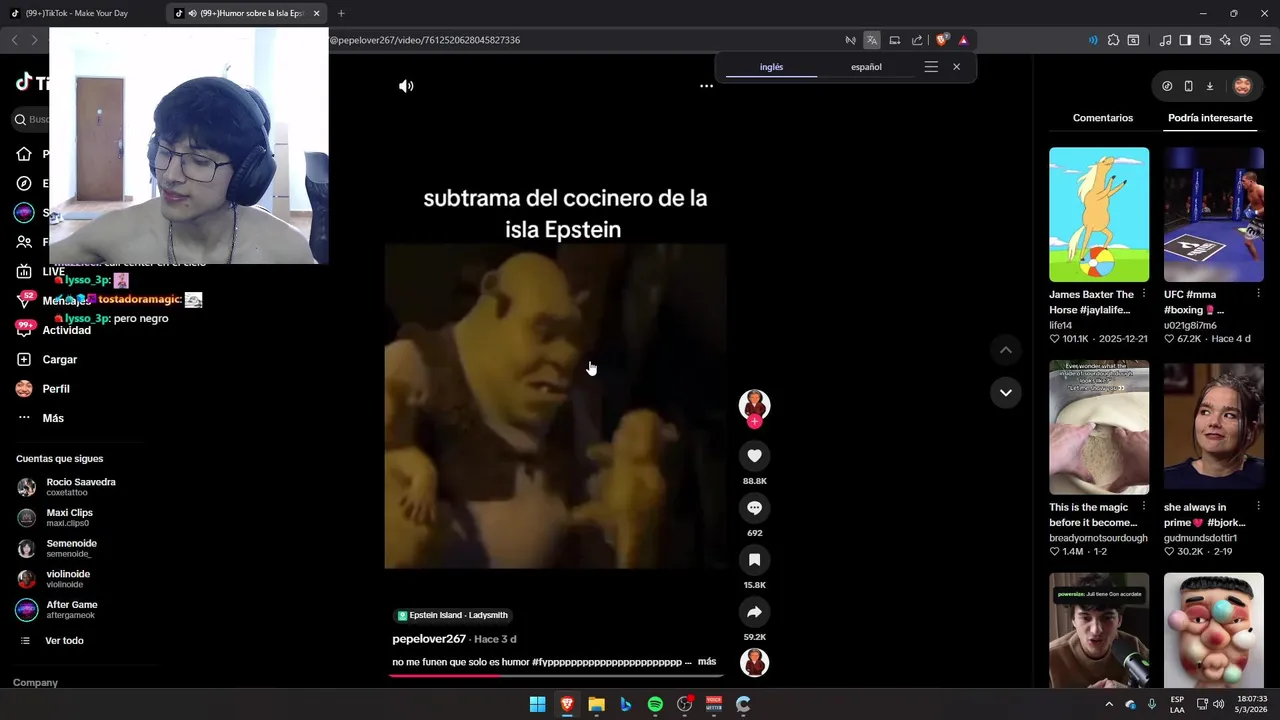Open the Windows Start menu
This screenshot has width=1280, height=720.
pyautogui.click(x=537, y=704)
